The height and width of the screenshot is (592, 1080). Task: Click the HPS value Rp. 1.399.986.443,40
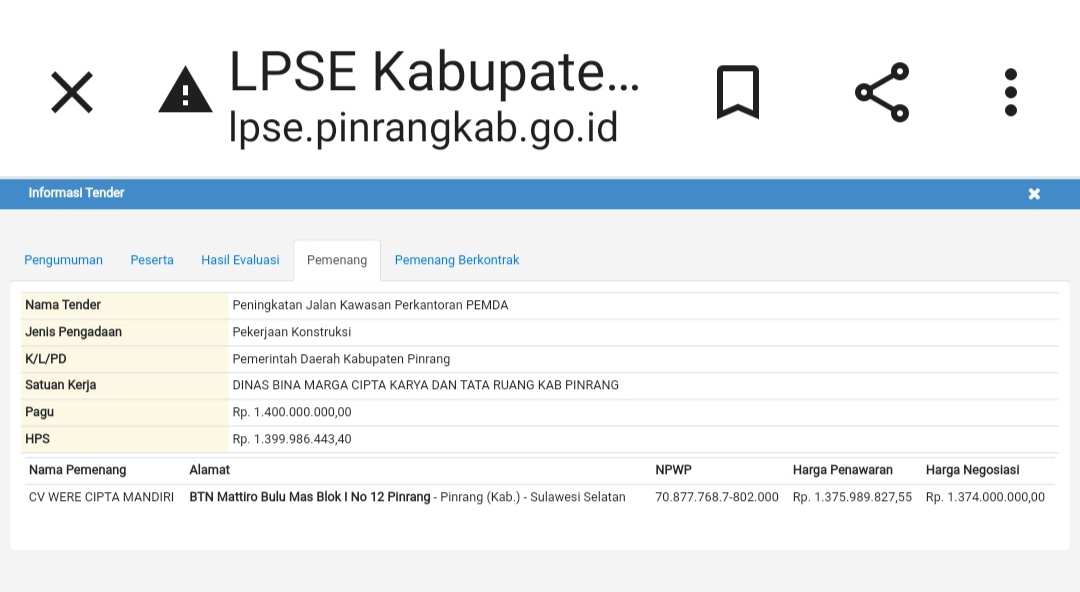pos(292,439)
